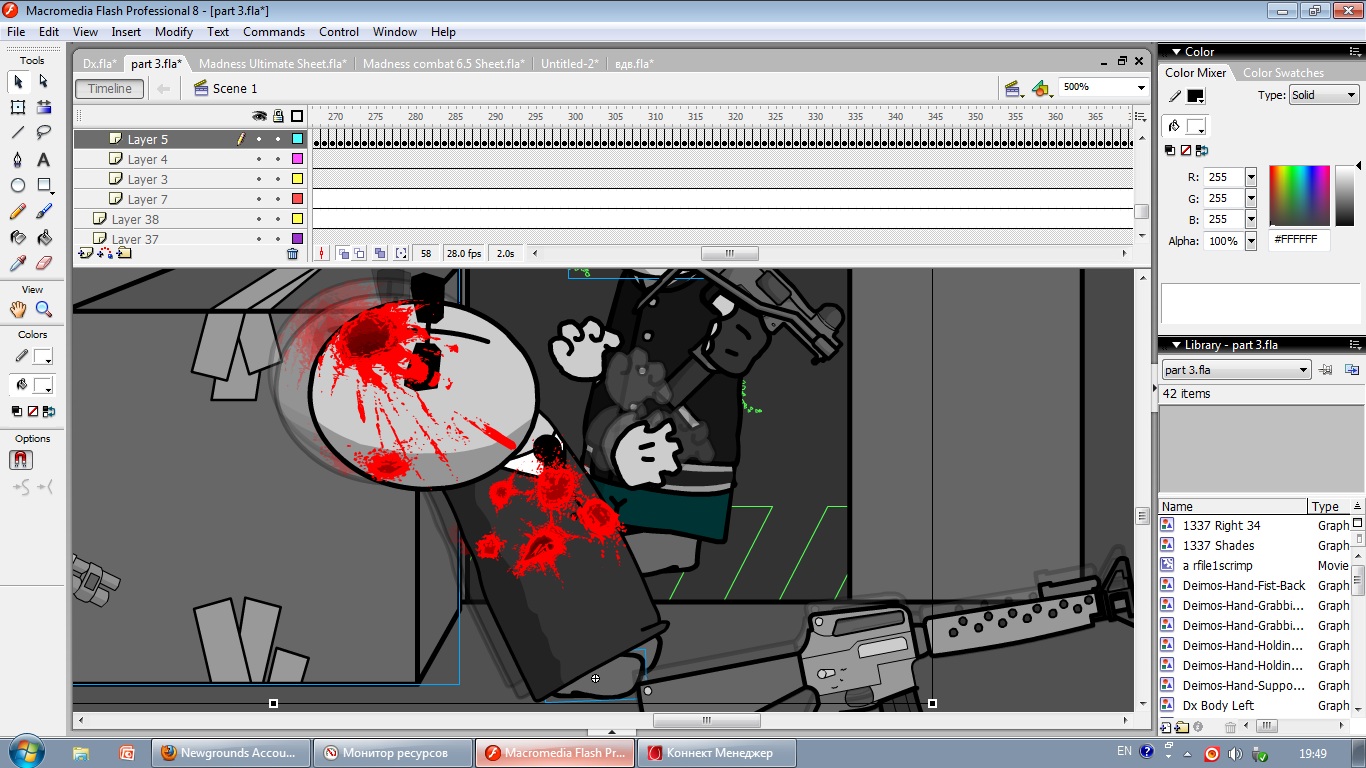Switch to Color Swatches tab

pos(1283,73)
